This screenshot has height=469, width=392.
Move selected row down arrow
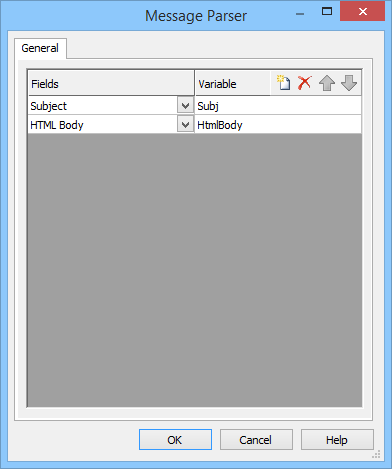(x=349, y=83)
